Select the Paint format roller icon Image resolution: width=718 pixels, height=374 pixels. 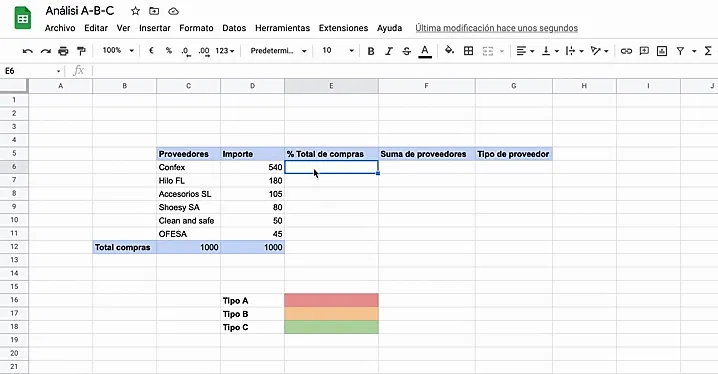81,51
